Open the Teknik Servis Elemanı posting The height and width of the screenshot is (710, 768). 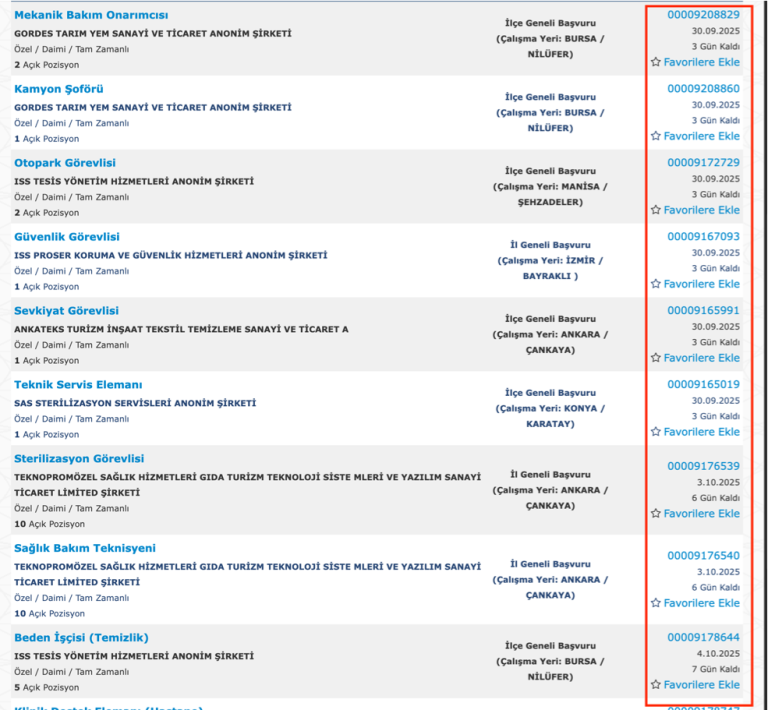78,385
